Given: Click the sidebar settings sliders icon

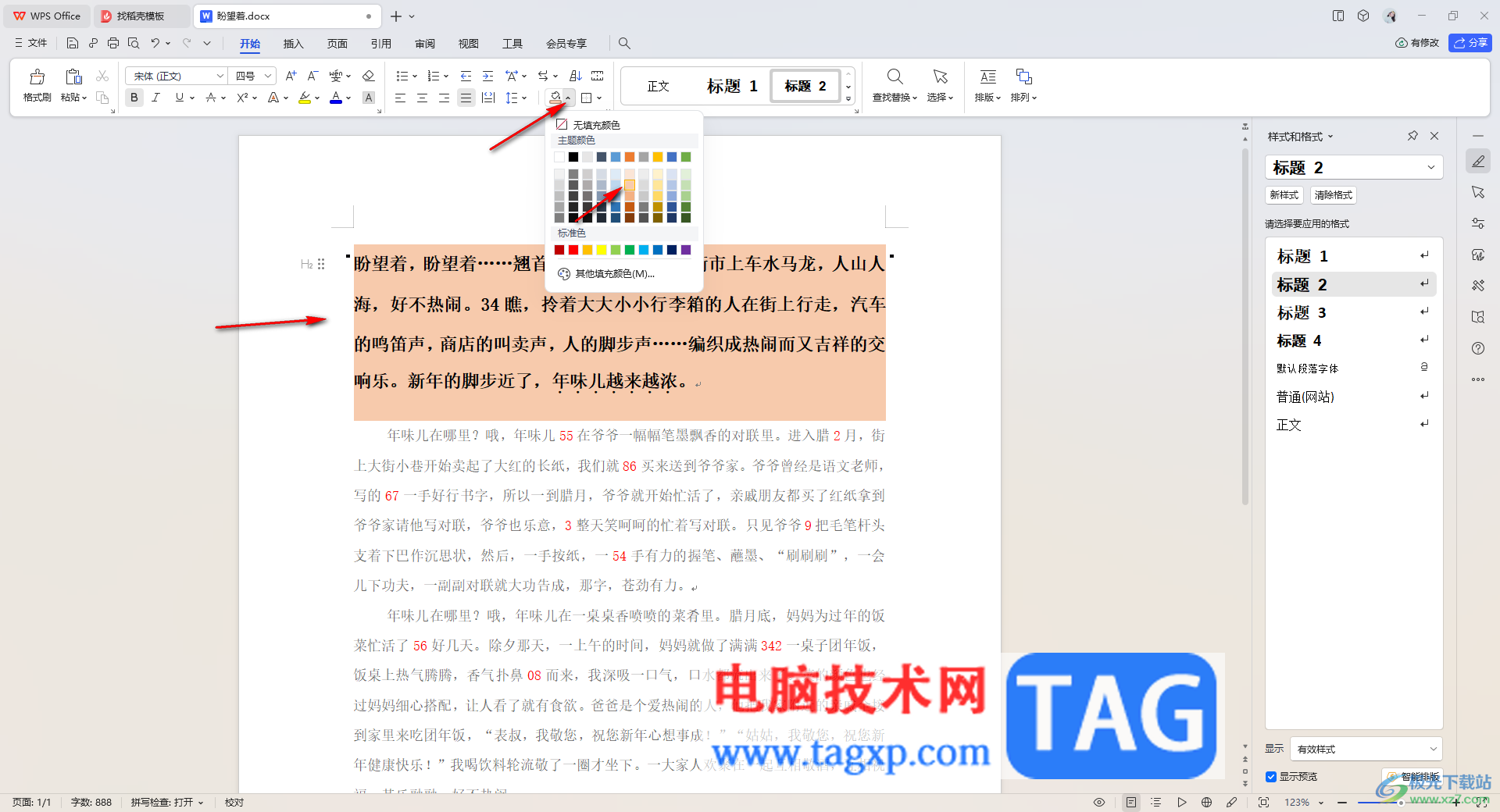Looking at the screenshot, I should 1478,223.
